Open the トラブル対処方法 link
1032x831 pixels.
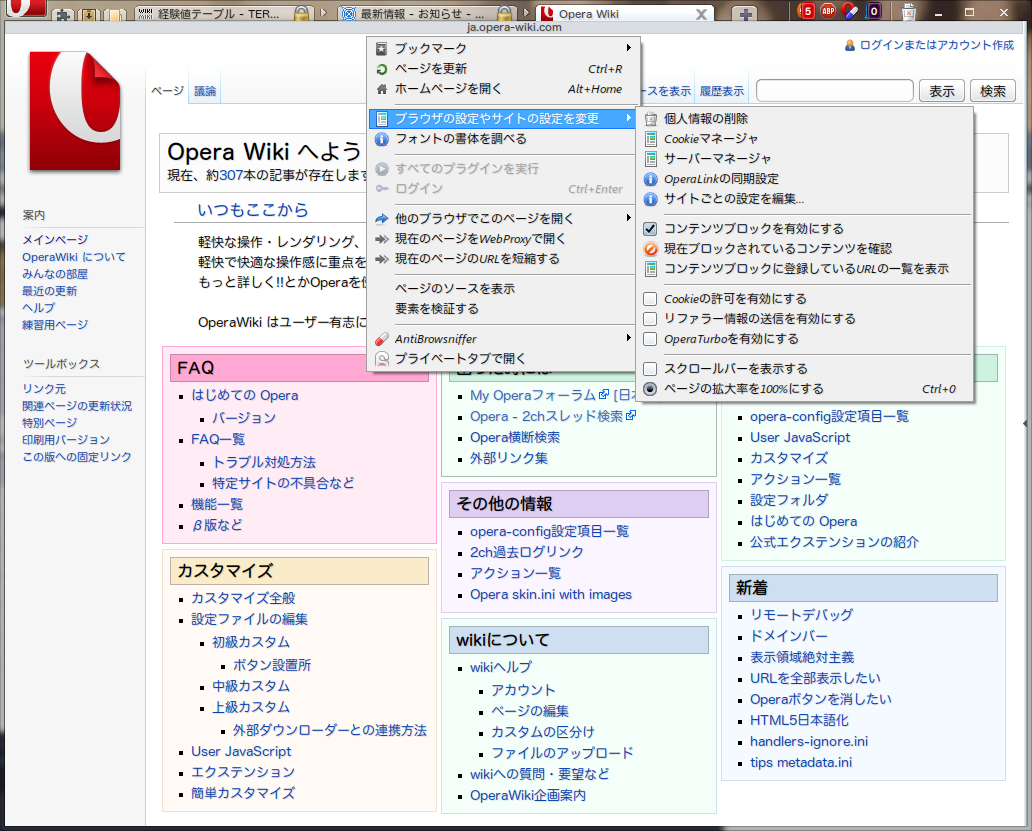click(264, 462)
